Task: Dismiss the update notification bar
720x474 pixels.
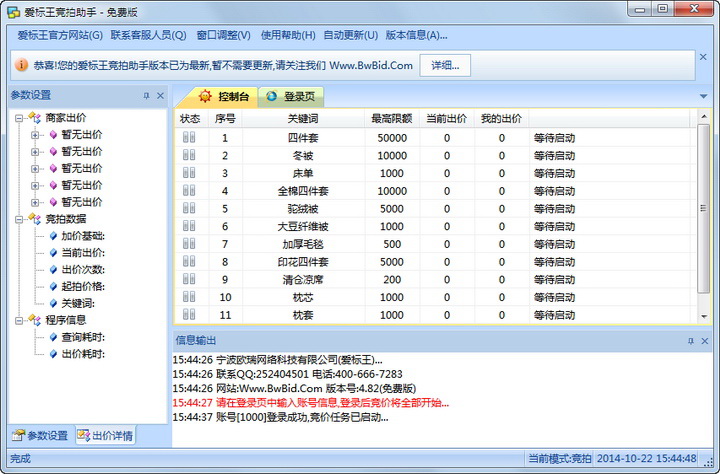Action: coord(703,57)
